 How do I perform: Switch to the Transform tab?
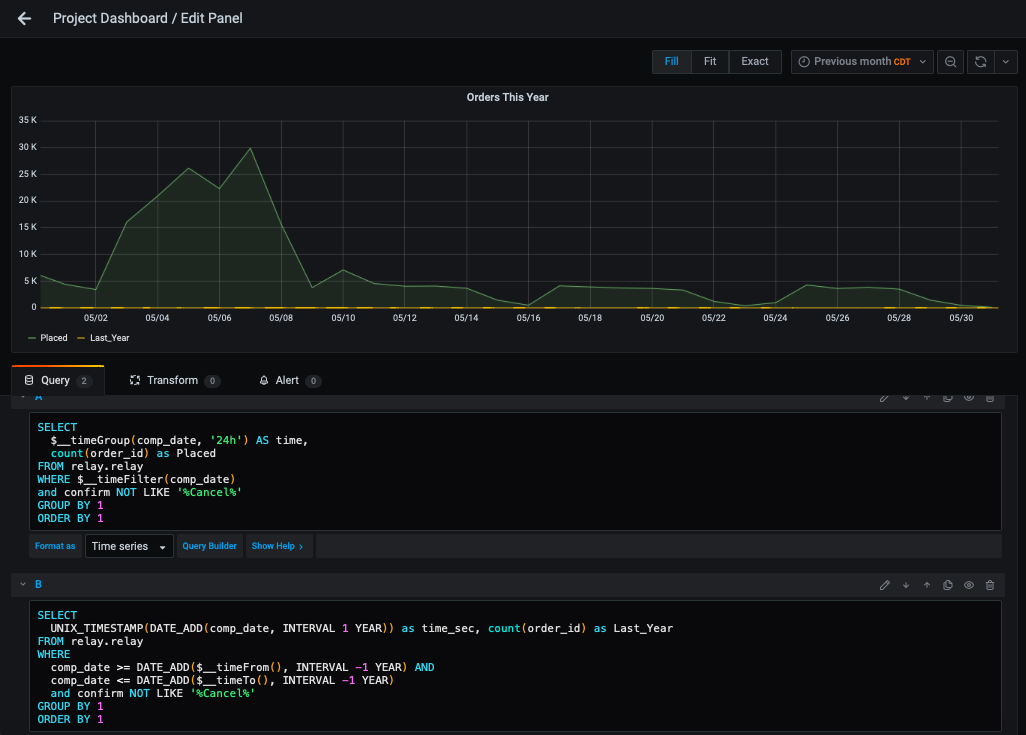coord(172,381)
